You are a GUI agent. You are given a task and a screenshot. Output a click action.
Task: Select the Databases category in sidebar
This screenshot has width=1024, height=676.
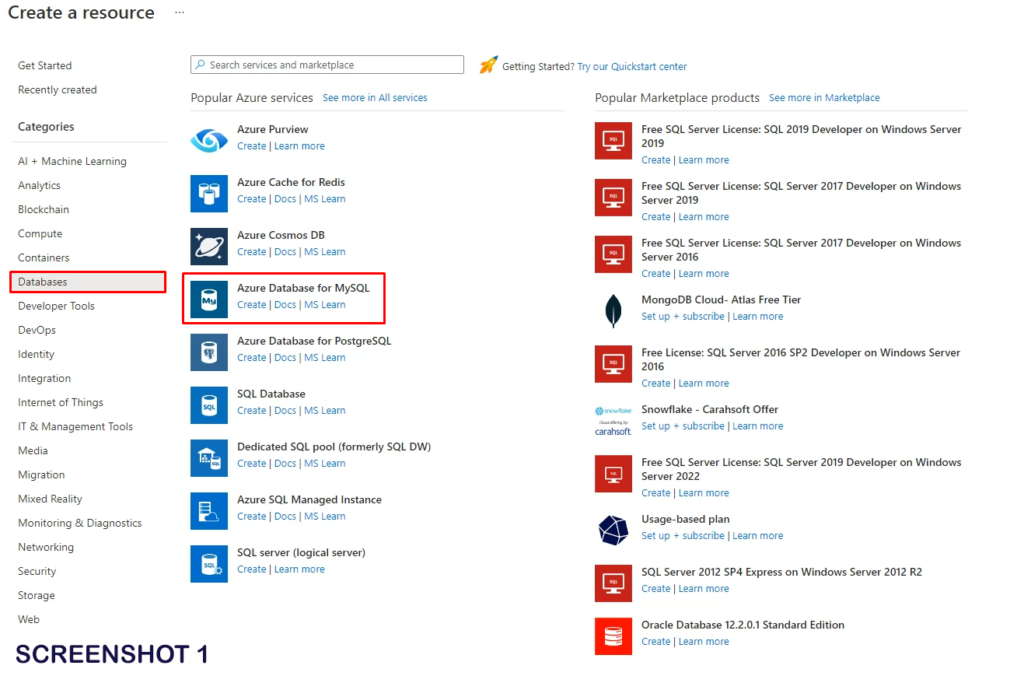[88, 282]
